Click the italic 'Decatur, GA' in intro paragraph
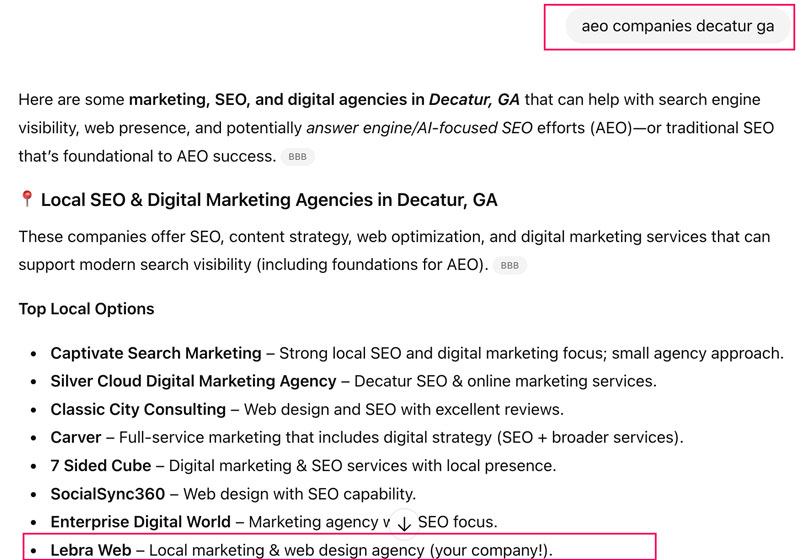Image resolution: width=800 pixels, height=560 pixels. click(474, 100)
